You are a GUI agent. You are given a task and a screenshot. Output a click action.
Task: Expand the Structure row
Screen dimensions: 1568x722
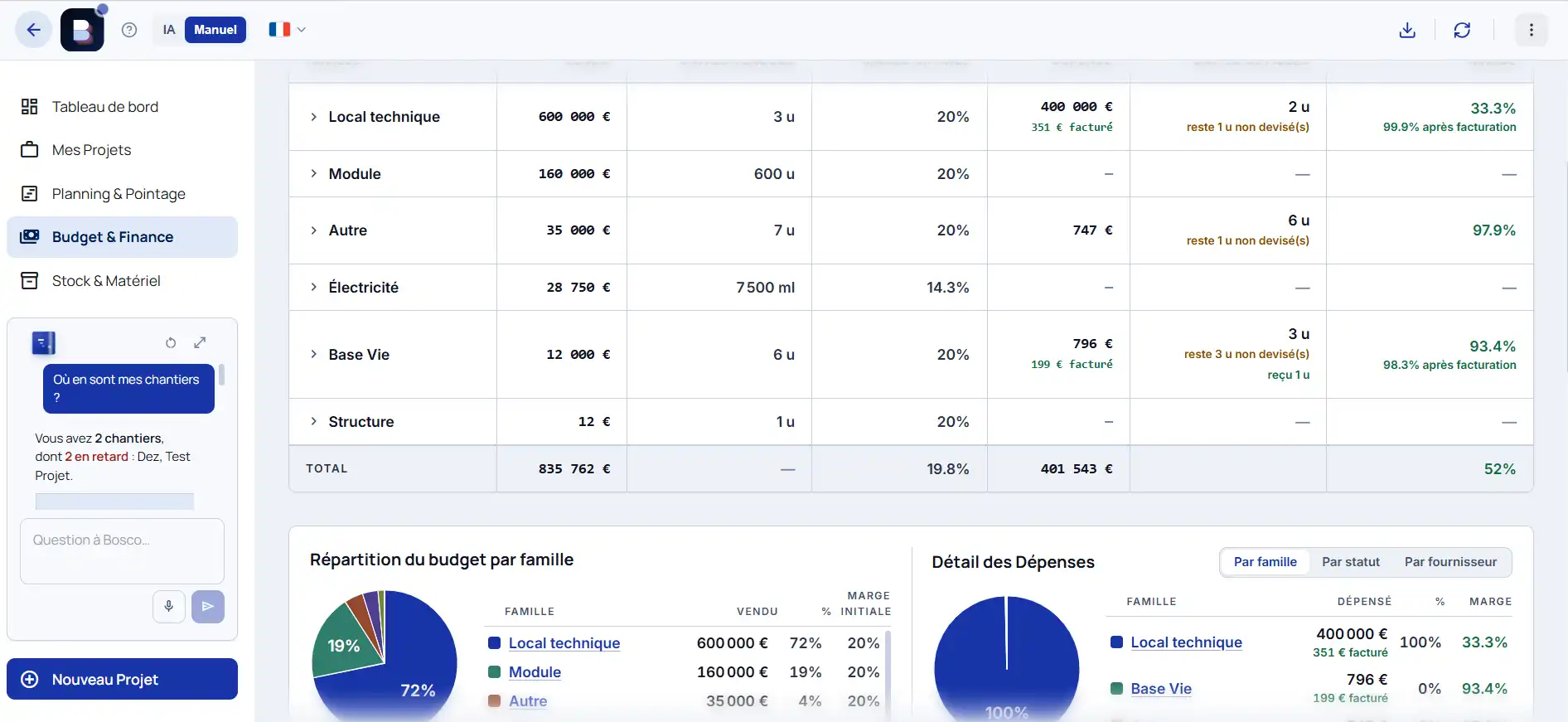click(x=314, y=421)
